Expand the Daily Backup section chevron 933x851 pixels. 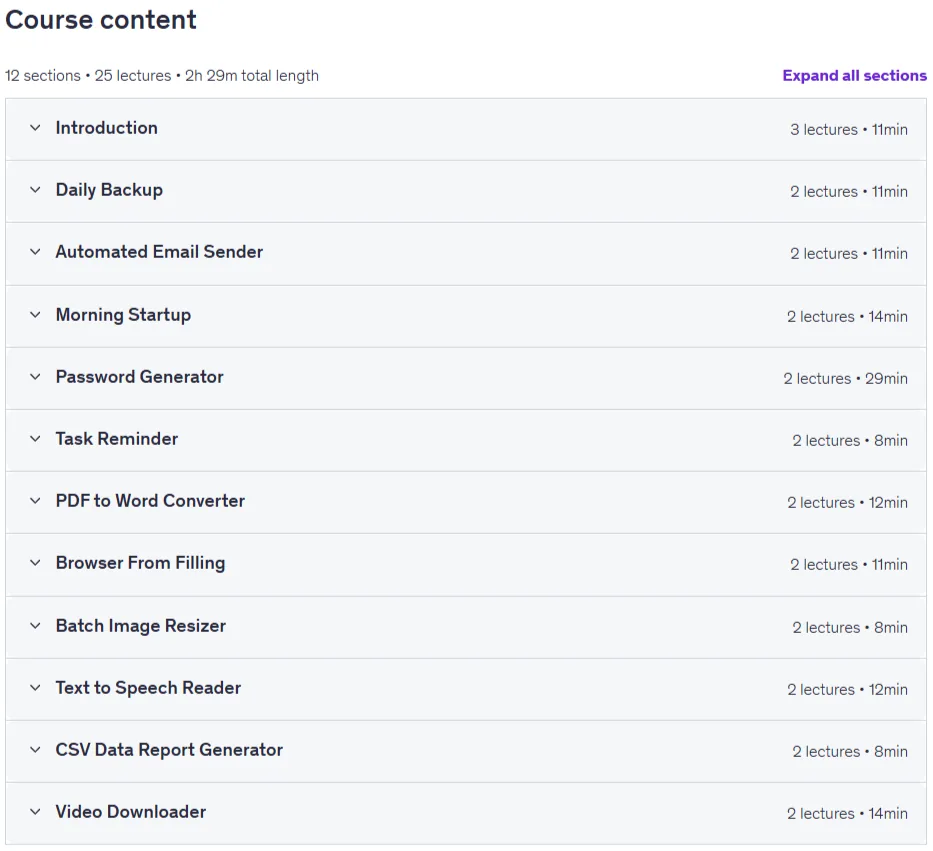[x=35, y=190]
